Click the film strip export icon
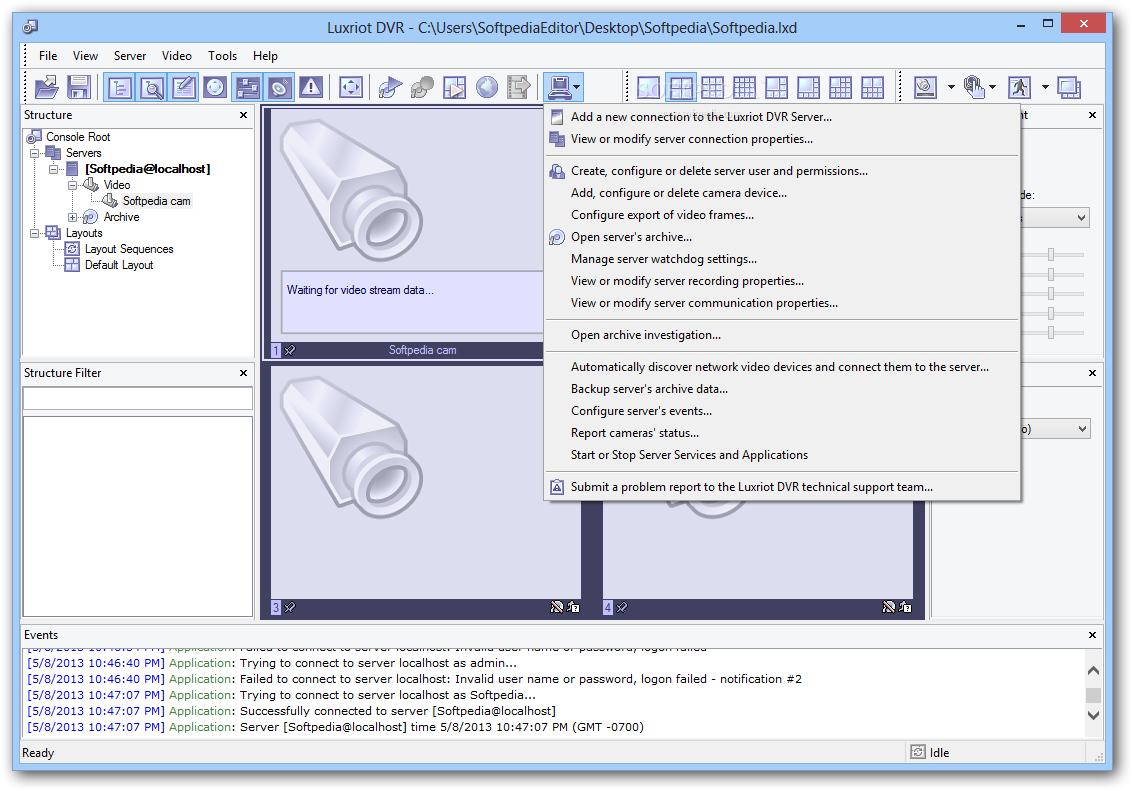The image size is (1133, 791). (x=519, y=87)
